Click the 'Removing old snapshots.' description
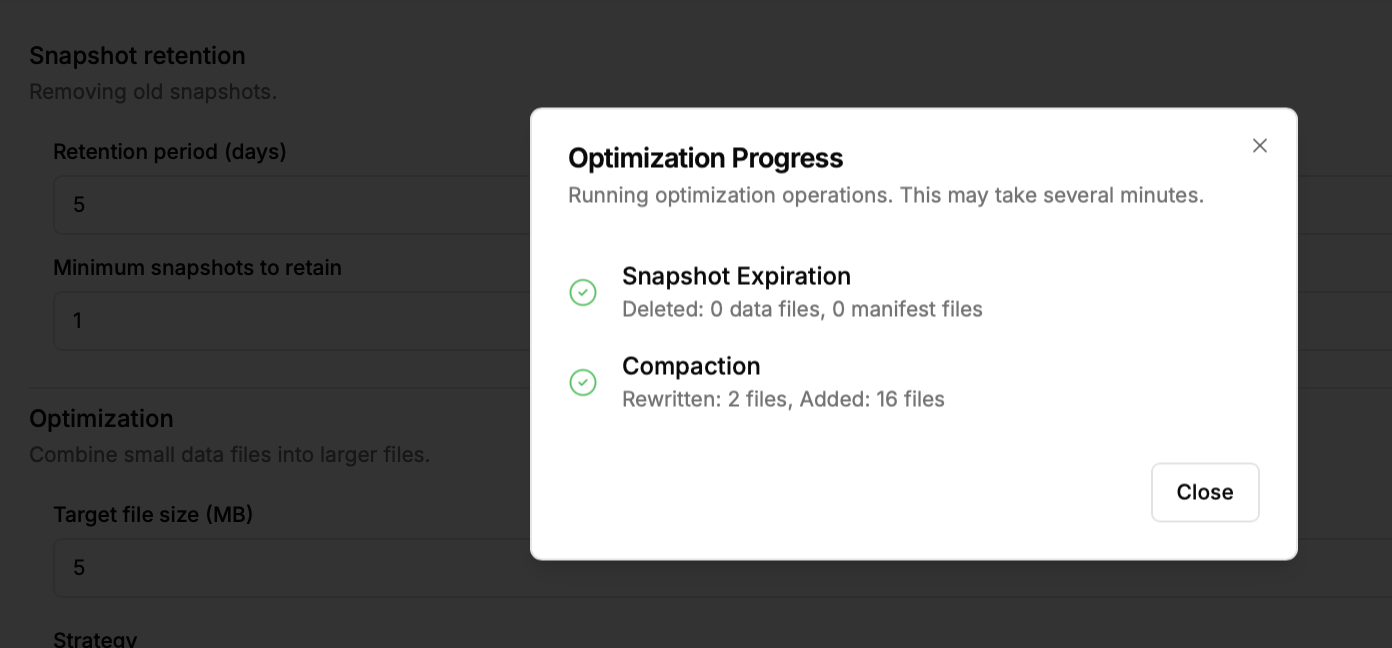The height and width of the screenshot is (648, 1392). [153, 92]
